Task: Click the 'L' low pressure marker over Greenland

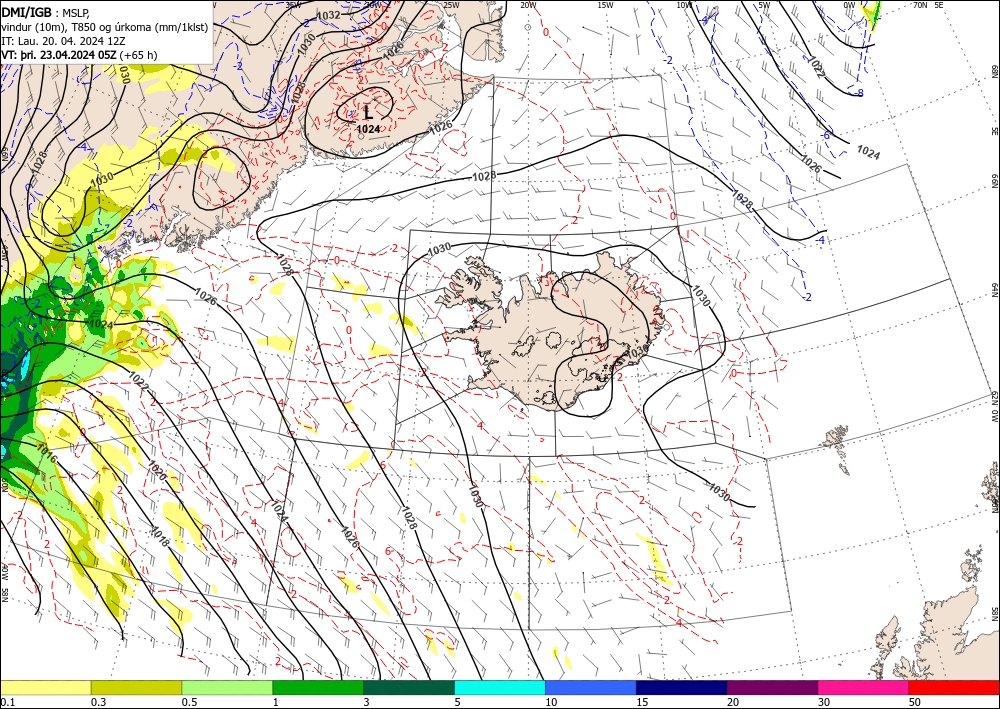Action: click(368, 113)
